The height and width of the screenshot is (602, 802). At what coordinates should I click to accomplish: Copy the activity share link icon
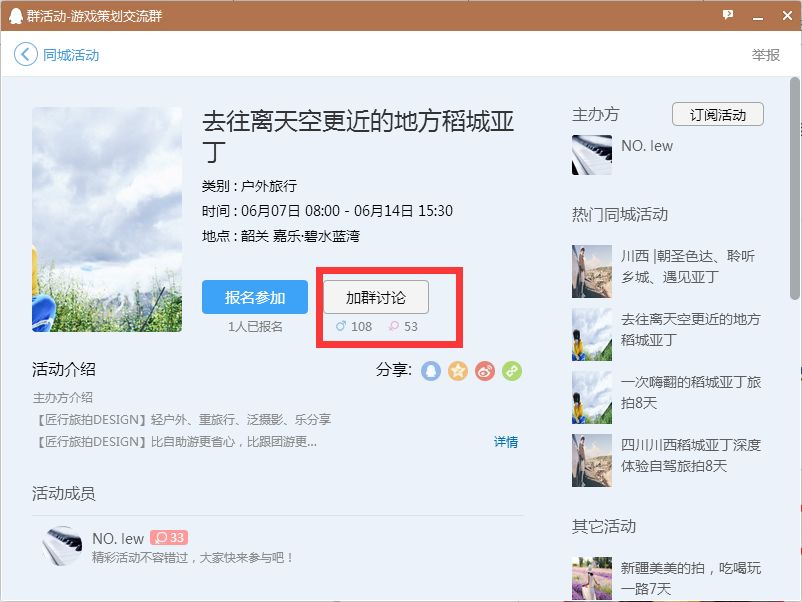[x=511, y=372]
